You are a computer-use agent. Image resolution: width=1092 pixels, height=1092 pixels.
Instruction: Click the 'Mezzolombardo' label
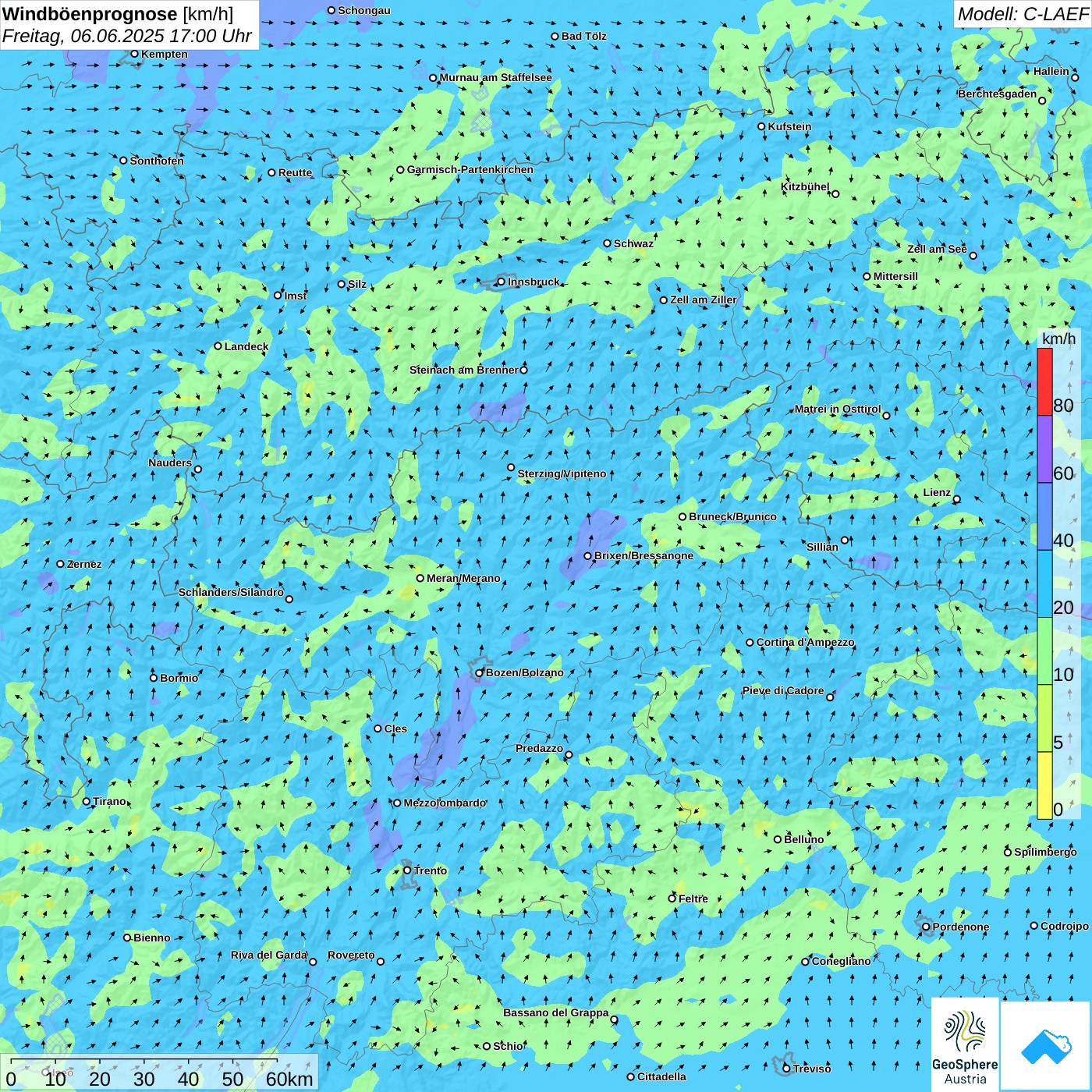(445, 803)
